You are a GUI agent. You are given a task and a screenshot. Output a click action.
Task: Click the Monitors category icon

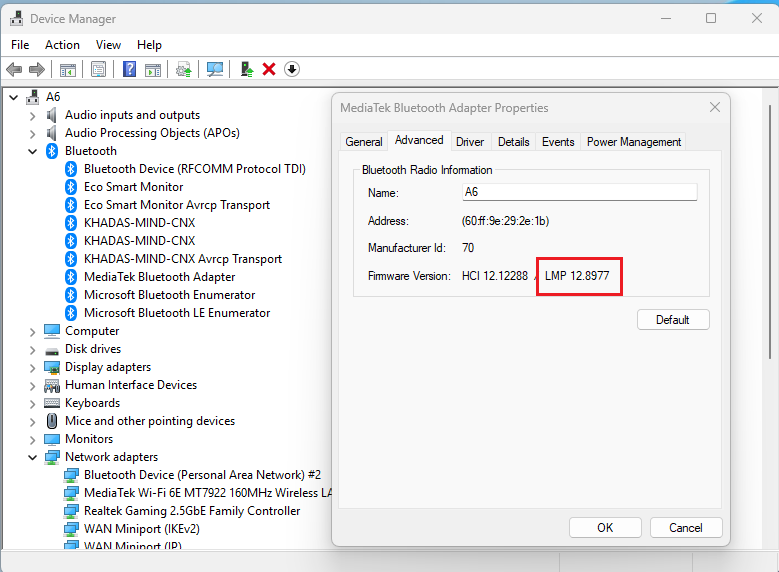(52, 439)
